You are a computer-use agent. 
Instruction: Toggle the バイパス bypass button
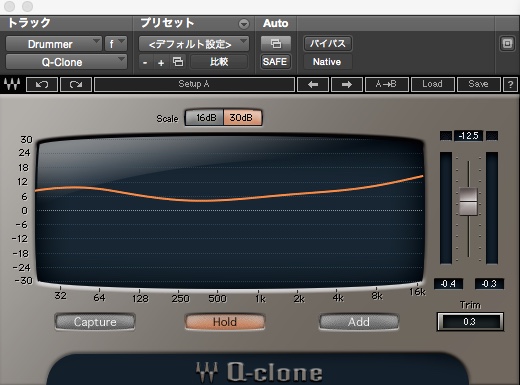click(328, 44)
